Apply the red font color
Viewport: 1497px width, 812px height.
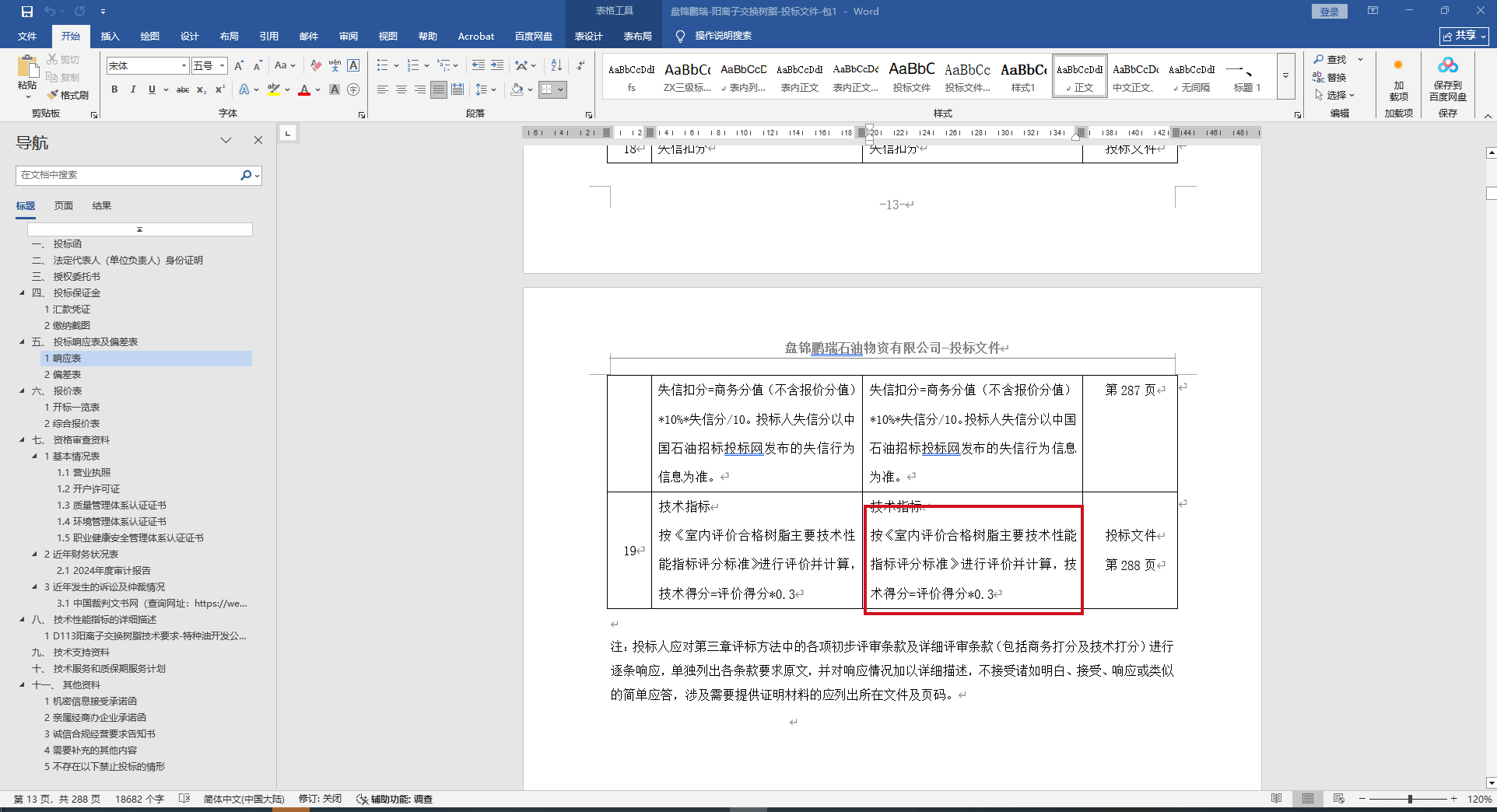pos(304,89)
